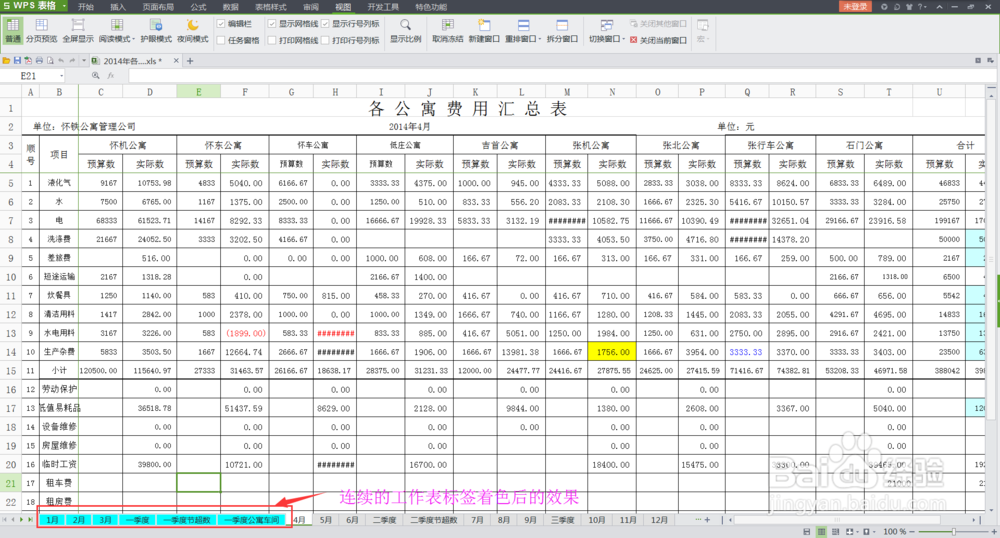Image resolution: width=1000 pixels, height=538 pixels.
Task: Open the 数据 (Data) ribbon tab
Action: (231, 6)
